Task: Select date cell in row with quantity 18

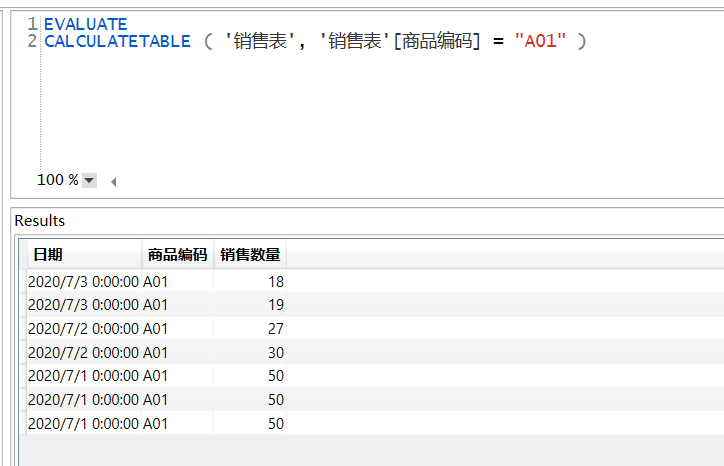Action: 84,281
